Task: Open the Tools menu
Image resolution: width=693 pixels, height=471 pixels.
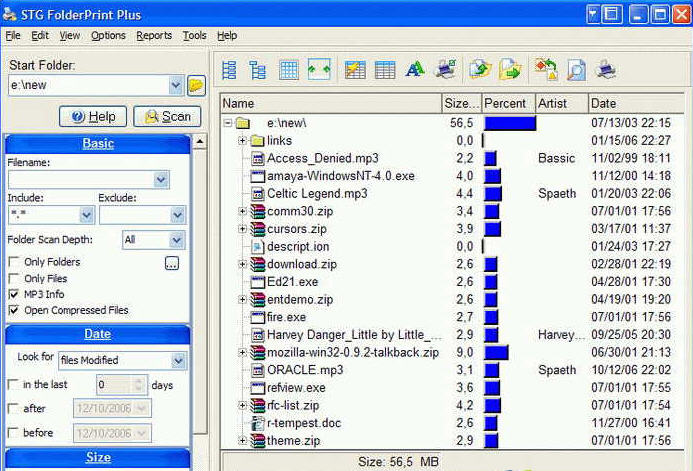Action: (x=194, y=36)
